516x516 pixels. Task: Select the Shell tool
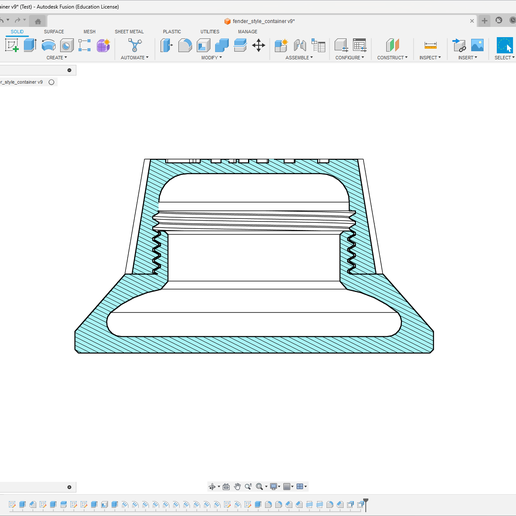point(203,45)
